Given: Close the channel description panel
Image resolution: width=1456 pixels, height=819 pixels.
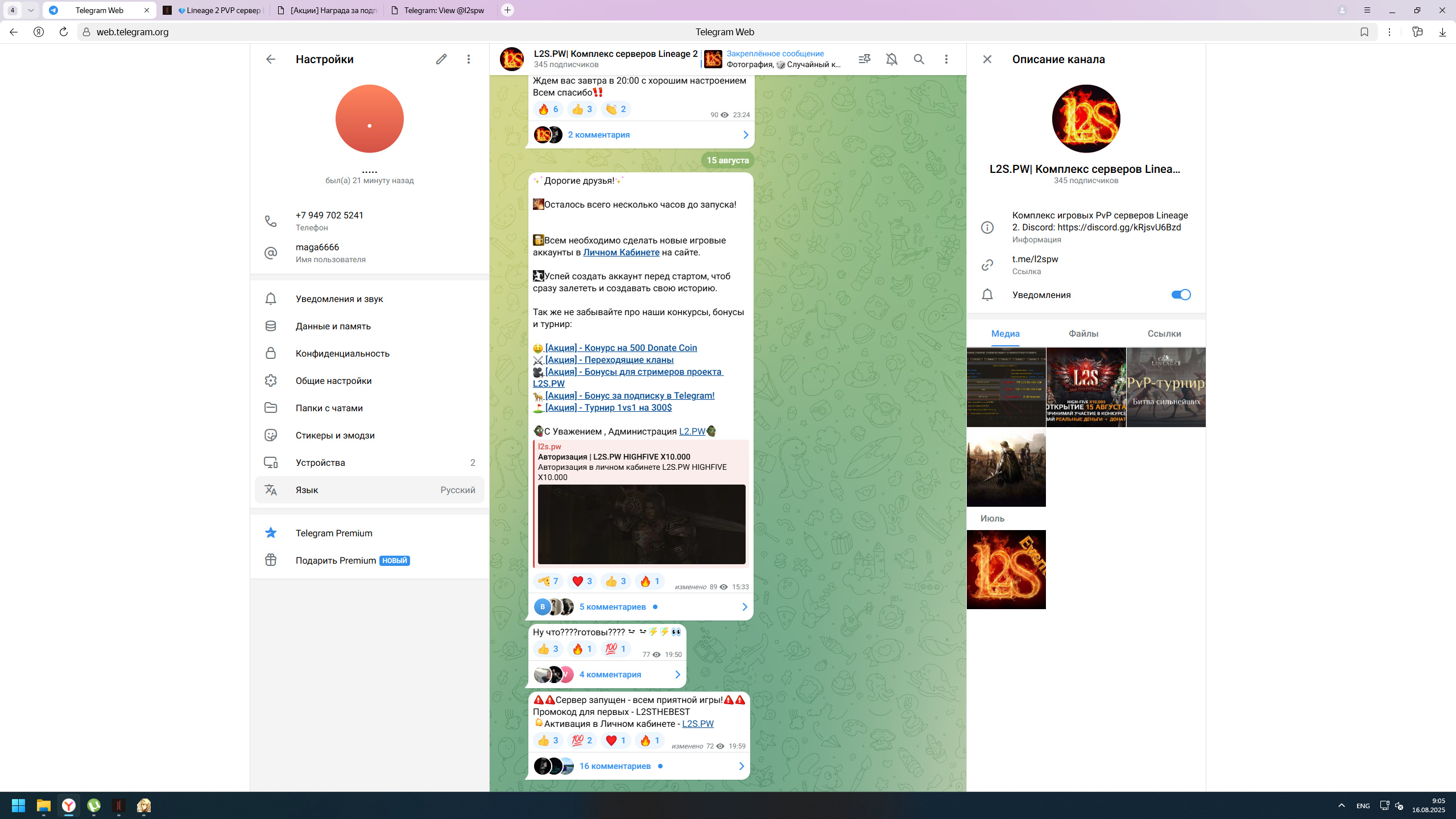Looking at the screenshot, I should (x=987, y=59).
